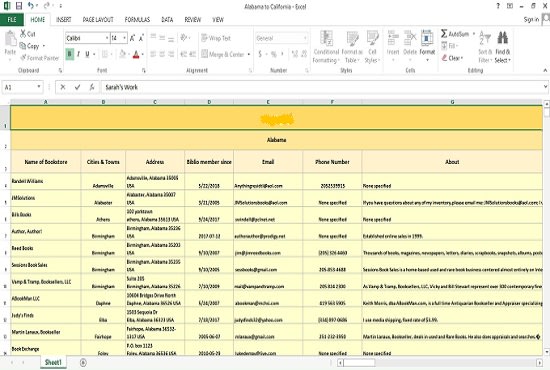Screen dimensions: 550x370
Task: Switch to the INSERT tab
Action: [63, 20]
